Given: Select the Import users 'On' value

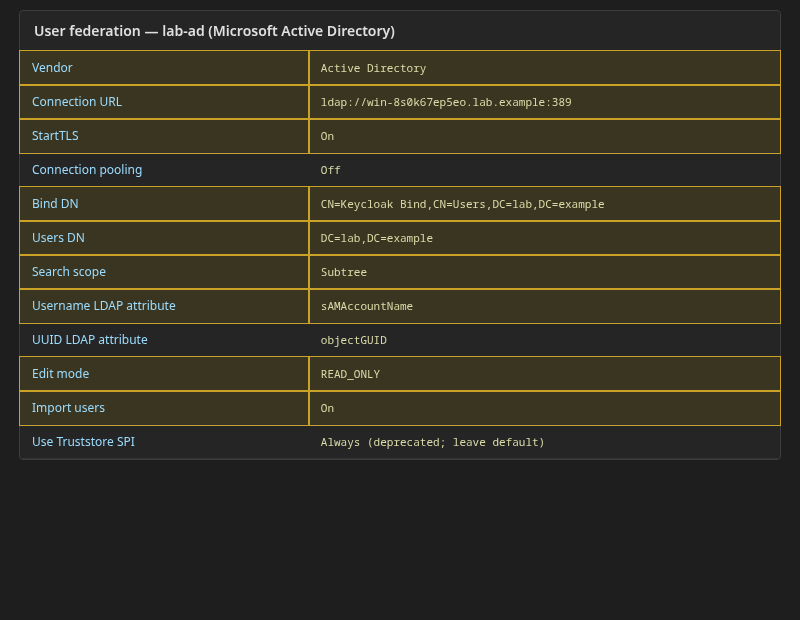Looking at the screenshot, I should 327,408.
